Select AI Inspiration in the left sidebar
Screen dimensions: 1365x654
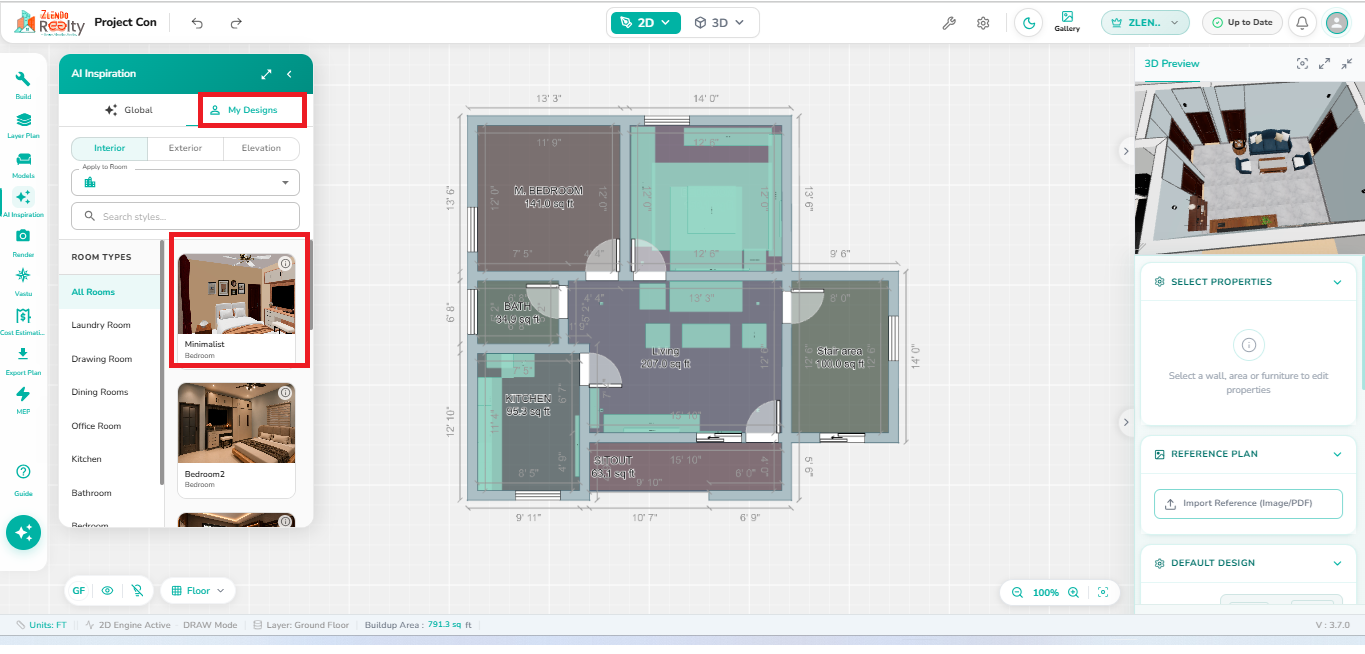tap(23, 203)
